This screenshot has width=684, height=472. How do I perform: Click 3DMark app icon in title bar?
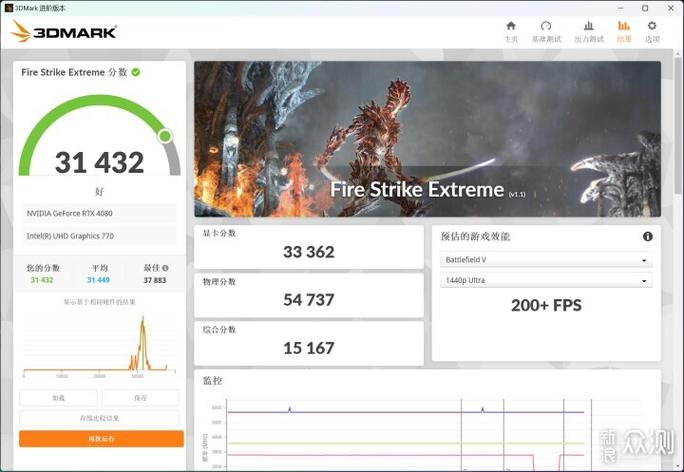[8, 8]
